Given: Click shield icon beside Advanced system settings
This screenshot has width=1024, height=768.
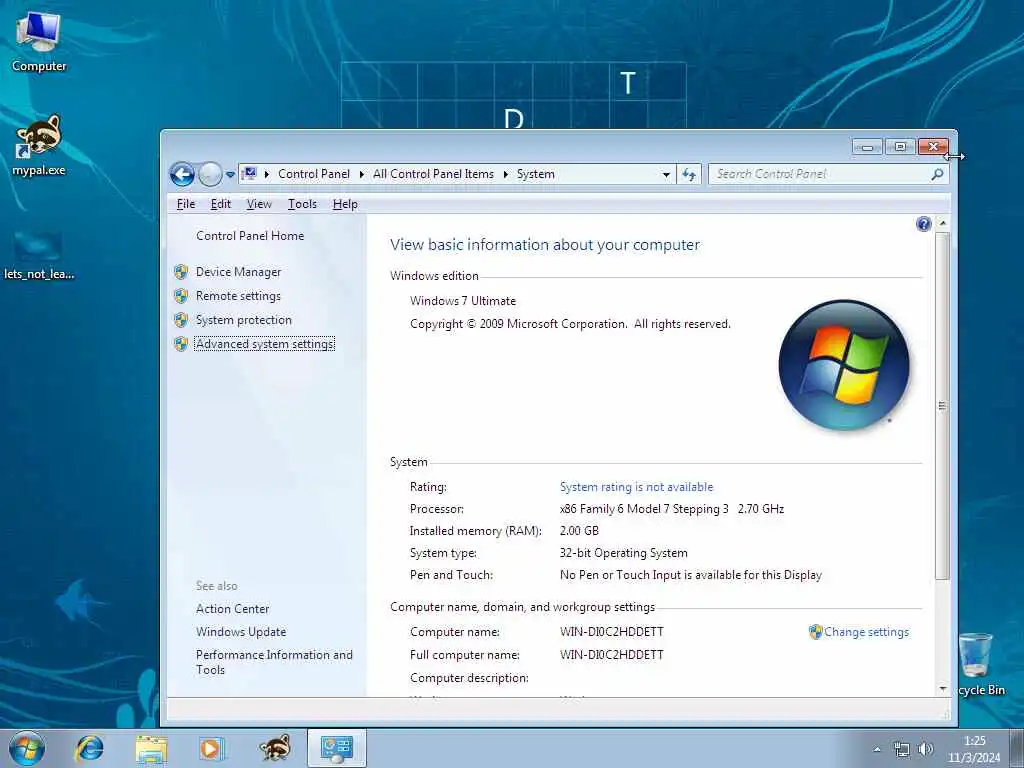Looking at the screenshot, I should tap(181, 344).
